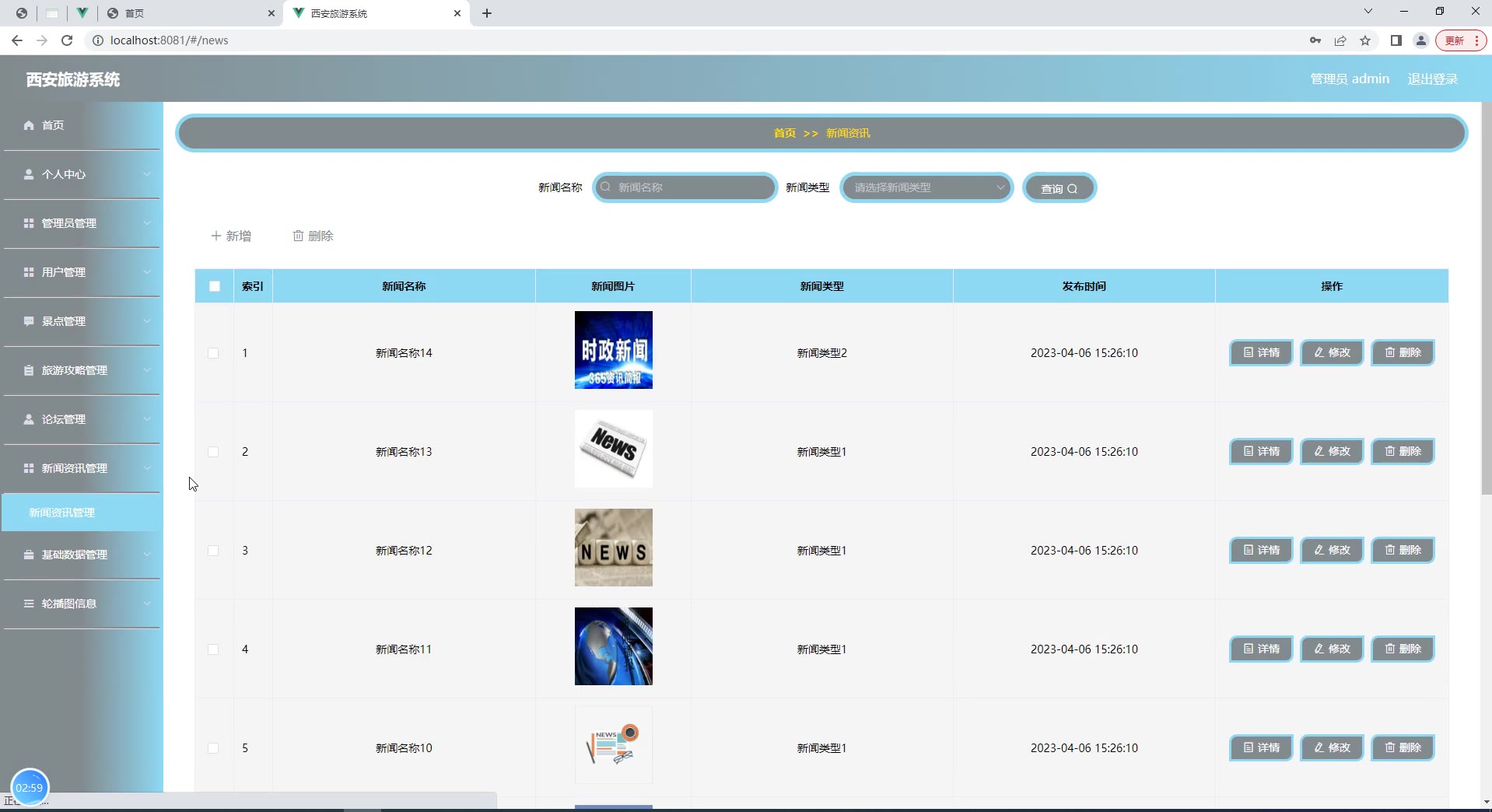The width and height of the screenshot is (1492, 812).
Task: Click 管理员 admin in header
Action: [x=1350, y=79]
